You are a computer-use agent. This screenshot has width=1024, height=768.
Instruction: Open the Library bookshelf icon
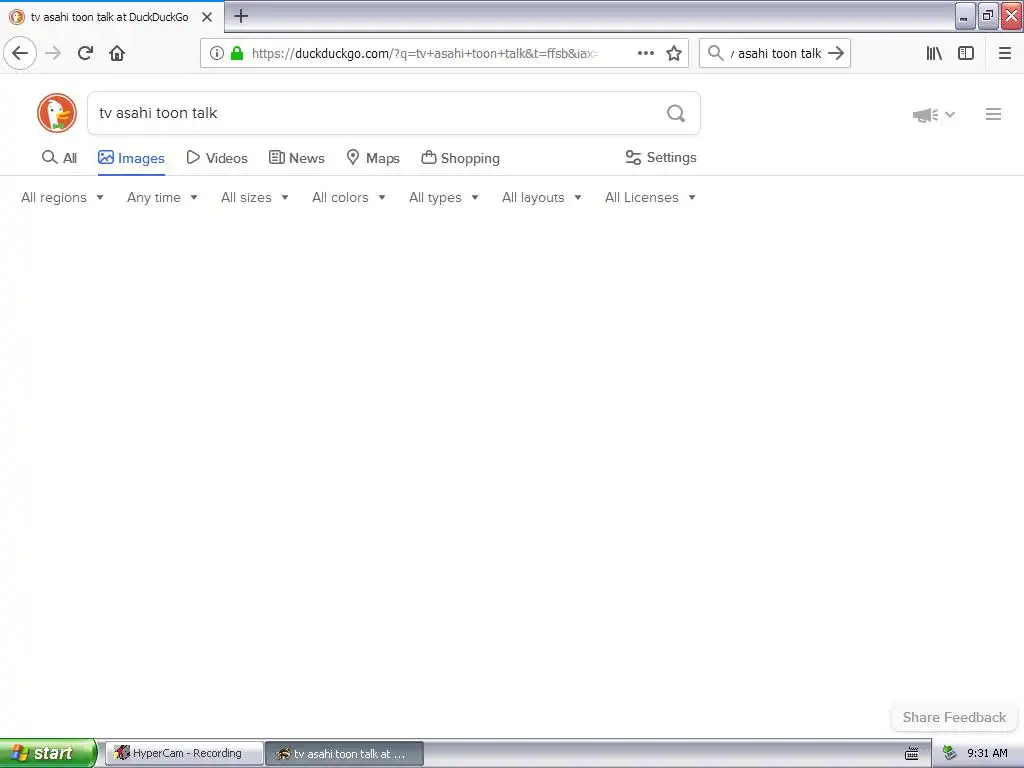pos(934,53)
